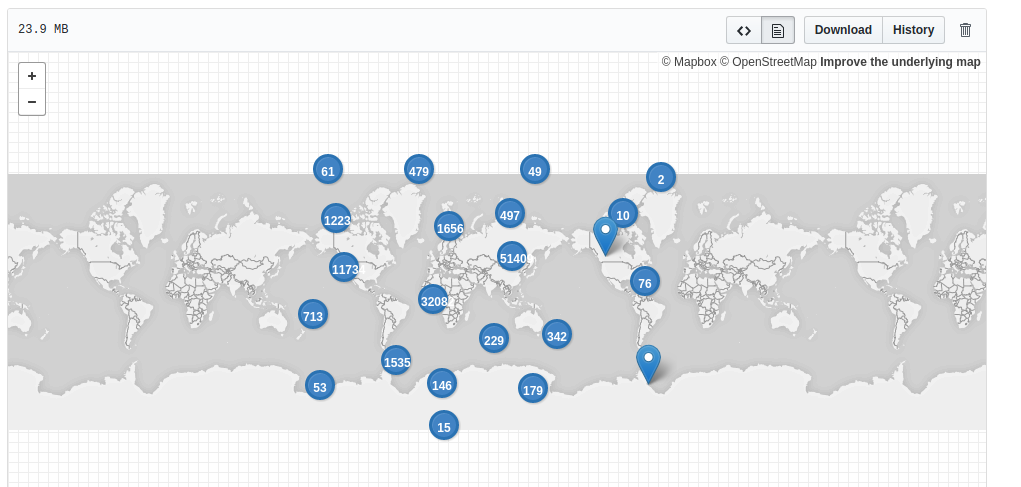This screenshot has height=487, width=1021.
Task: Expand the cluster marked 497
Action: (510, 214)
